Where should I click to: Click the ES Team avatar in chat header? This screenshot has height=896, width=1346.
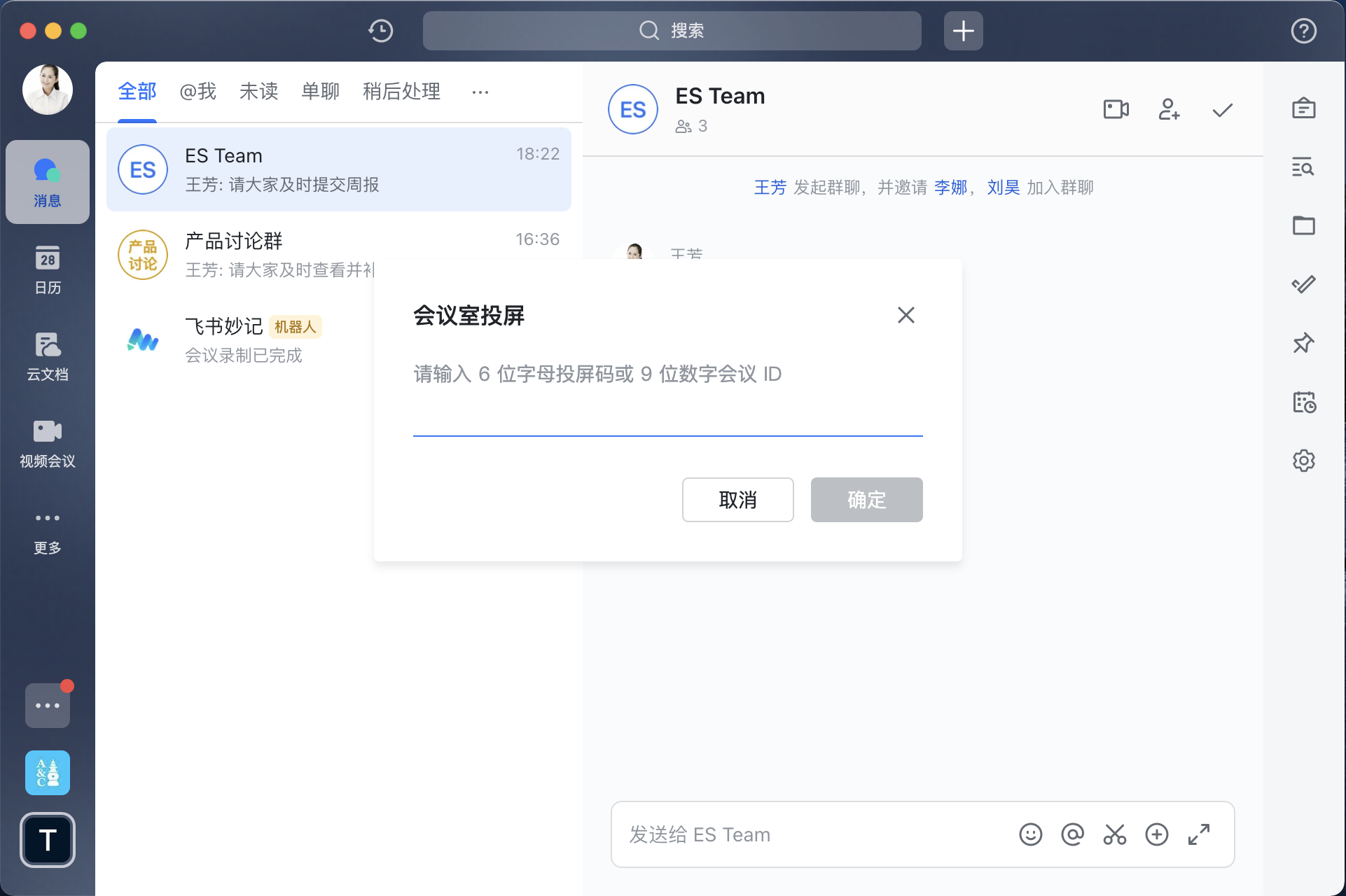(632, 109)
